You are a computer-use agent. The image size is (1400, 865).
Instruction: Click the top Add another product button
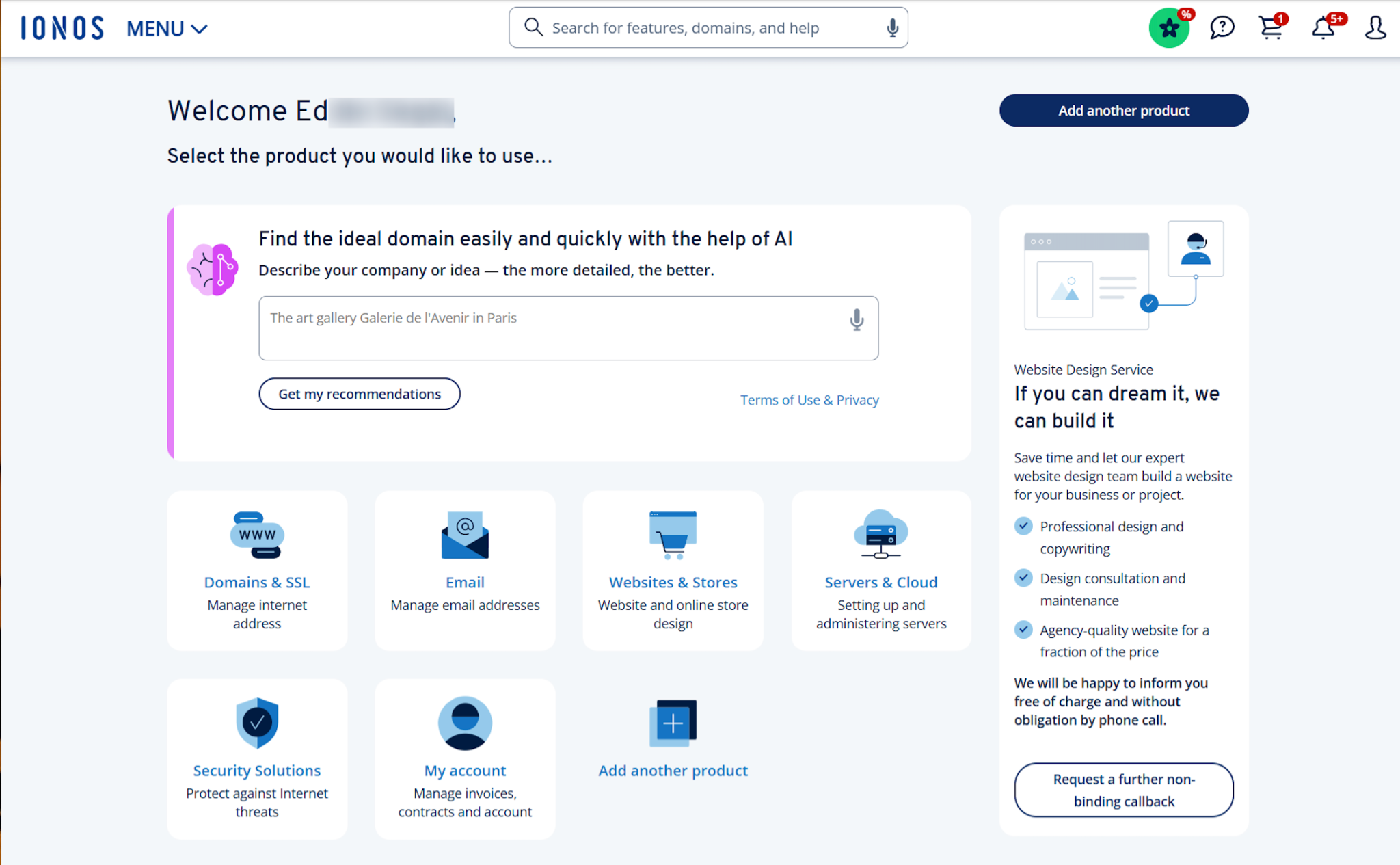pyautogui.click(x=1124, y=110)
